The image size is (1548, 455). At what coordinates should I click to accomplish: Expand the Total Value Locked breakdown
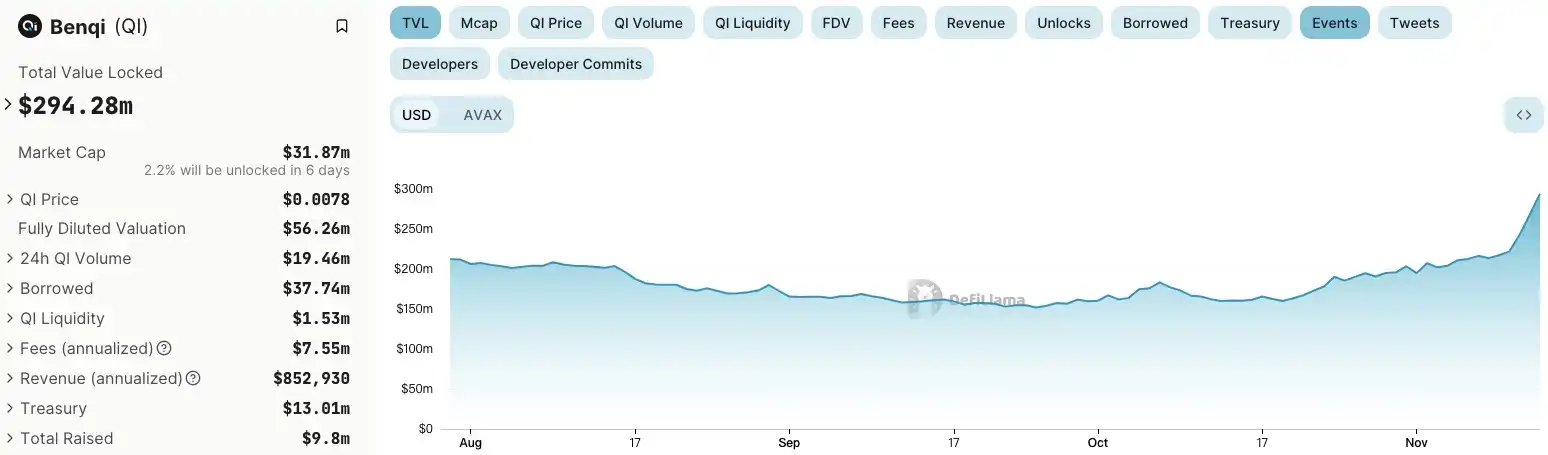pos(8,104)
